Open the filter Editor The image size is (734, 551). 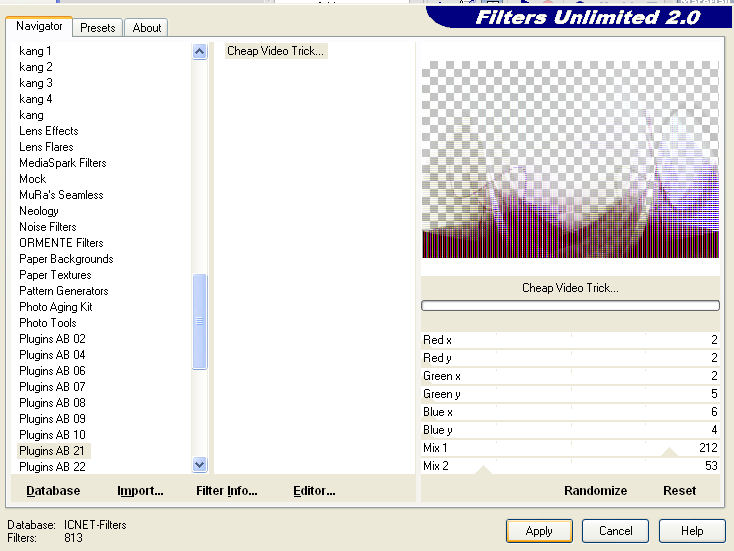click(x=314, y=491)
